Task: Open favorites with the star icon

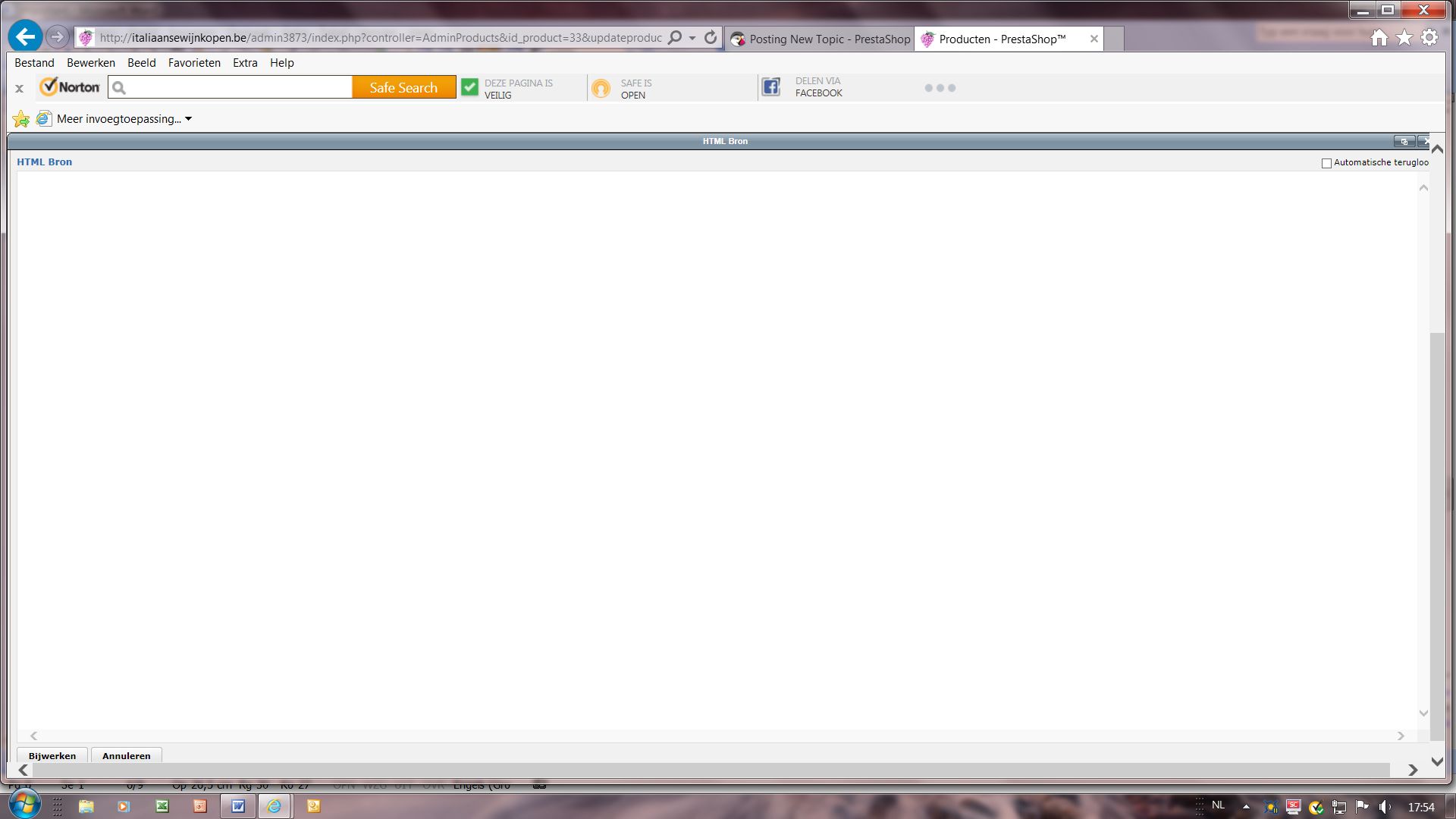Action: pyautogui.click(x=1404, y=38)
